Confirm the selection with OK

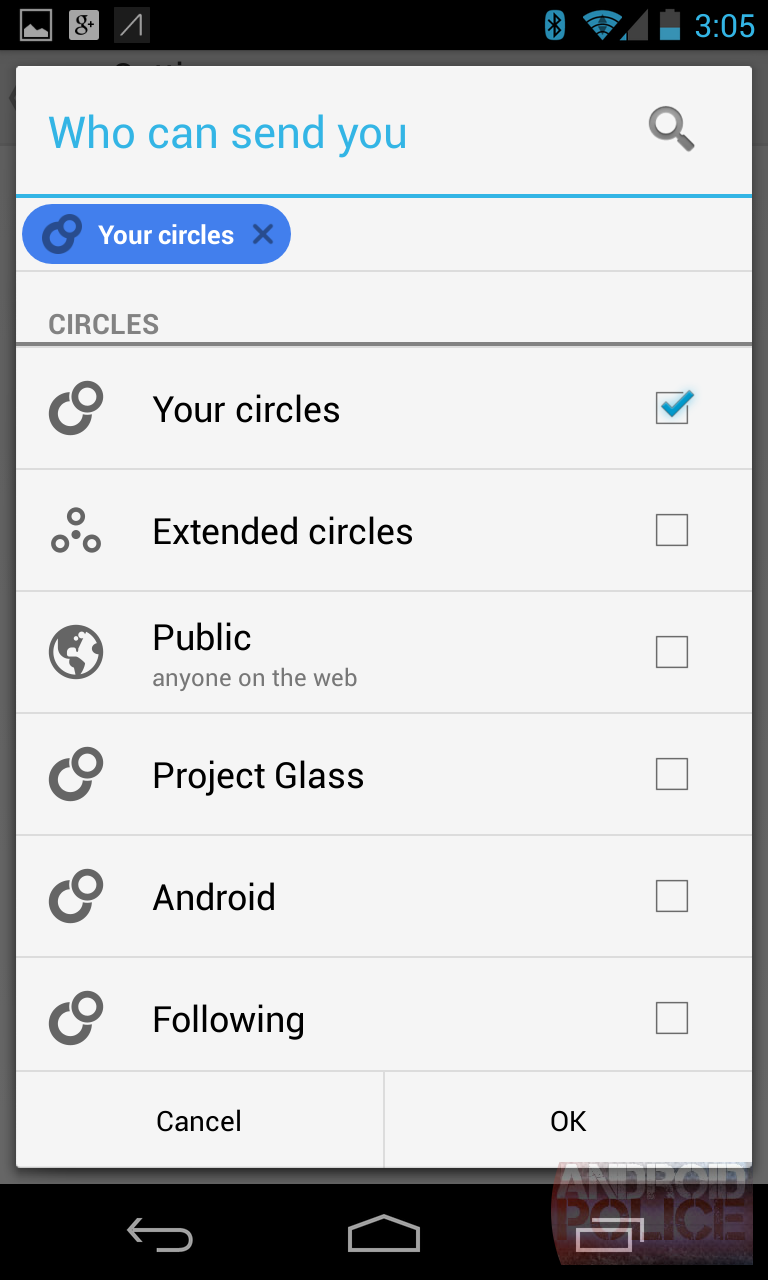point(568,1121)
